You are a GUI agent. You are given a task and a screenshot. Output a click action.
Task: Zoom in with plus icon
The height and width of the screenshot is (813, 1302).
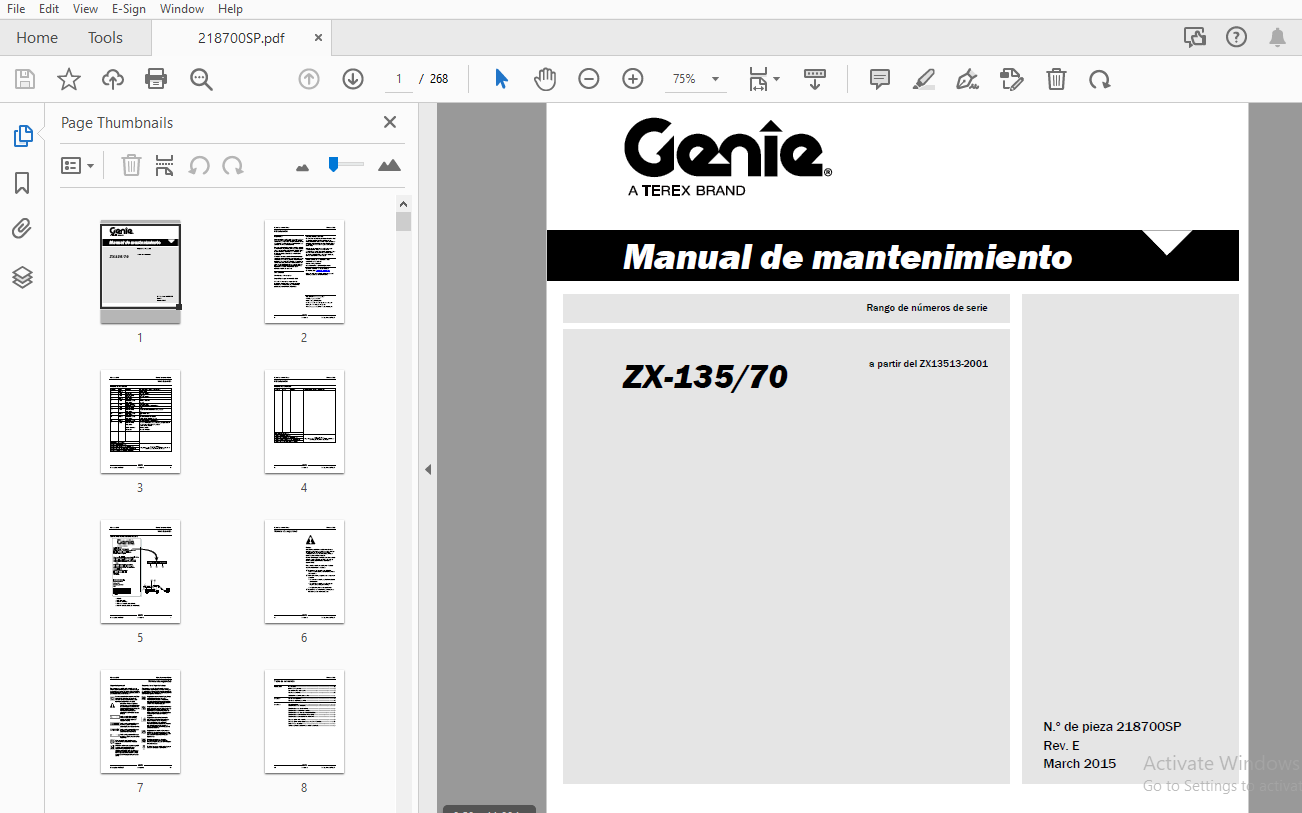tap(633, 79)
